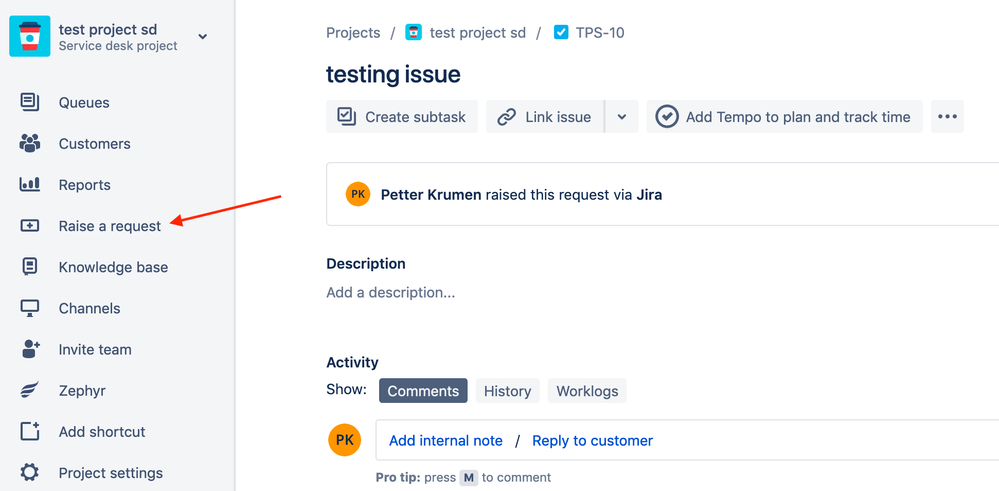The width and height of the screenshot is (999, 491).
Task: Click Add Tempo to plan and track time
Action: click(784, 117)
